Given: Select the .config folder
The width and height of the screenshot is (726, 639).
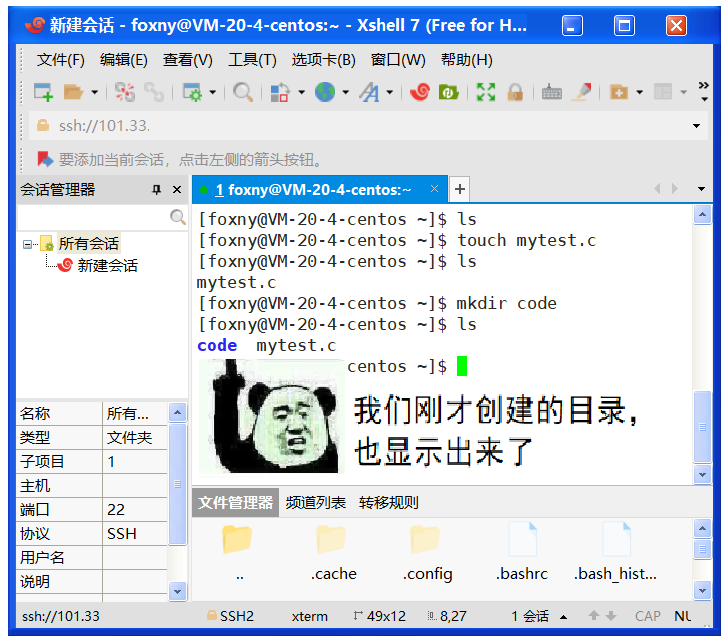Looking at the screenshot, I should pyautogui.click(x=427, y=551).
